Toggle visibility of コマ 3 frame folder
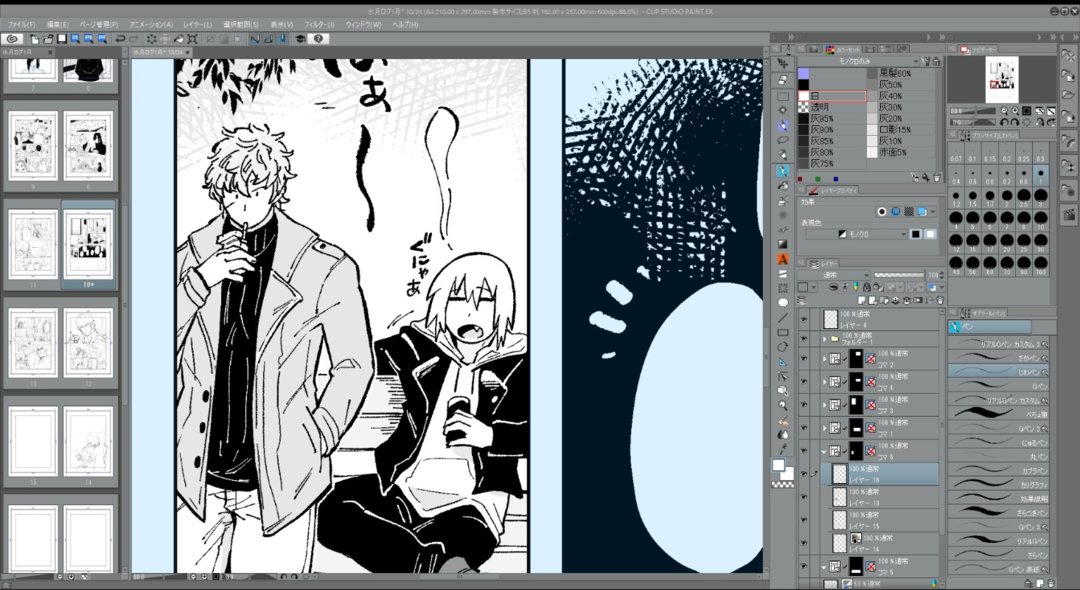The image size is (1080, 590). pos(803,405)
